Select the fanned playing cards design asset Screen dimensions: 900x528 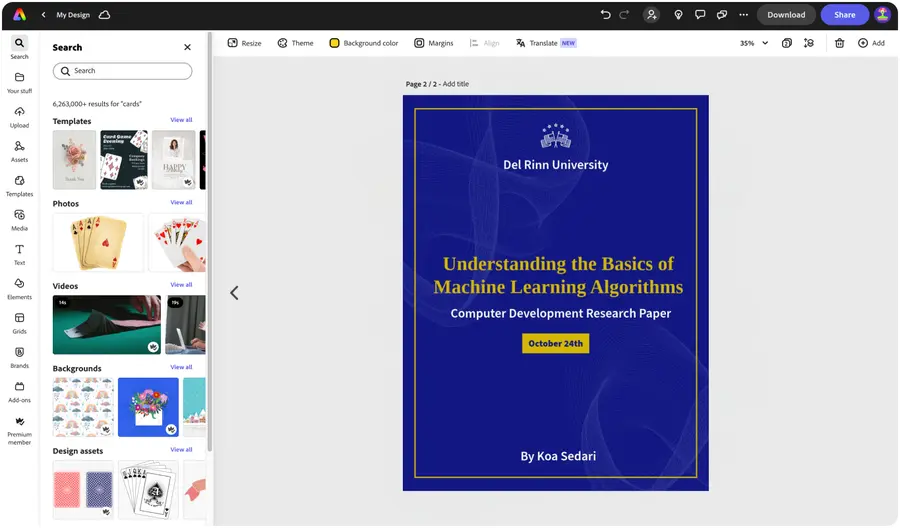149,490
